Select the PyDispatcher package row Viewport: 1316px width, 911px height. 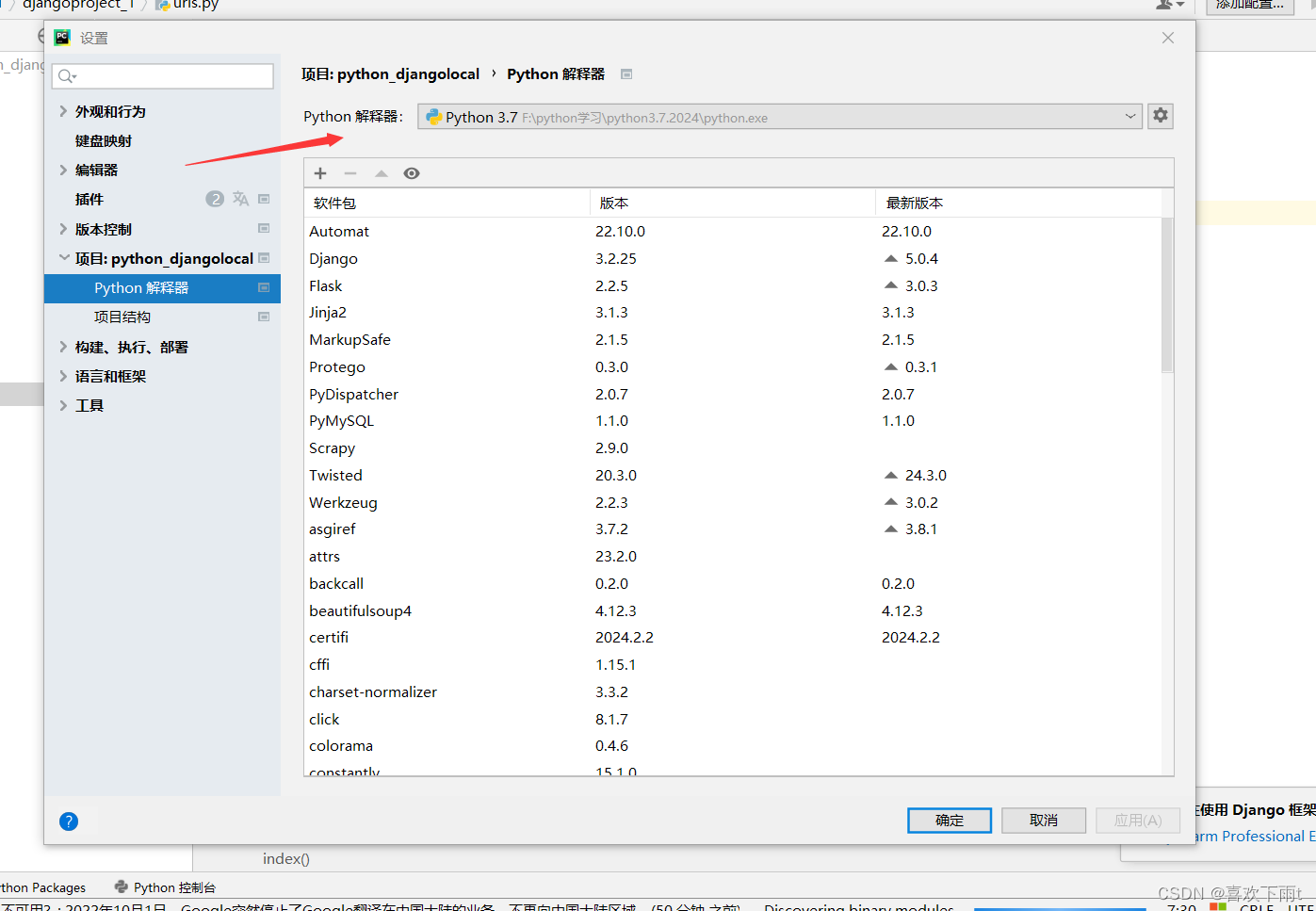pos(733,394)
